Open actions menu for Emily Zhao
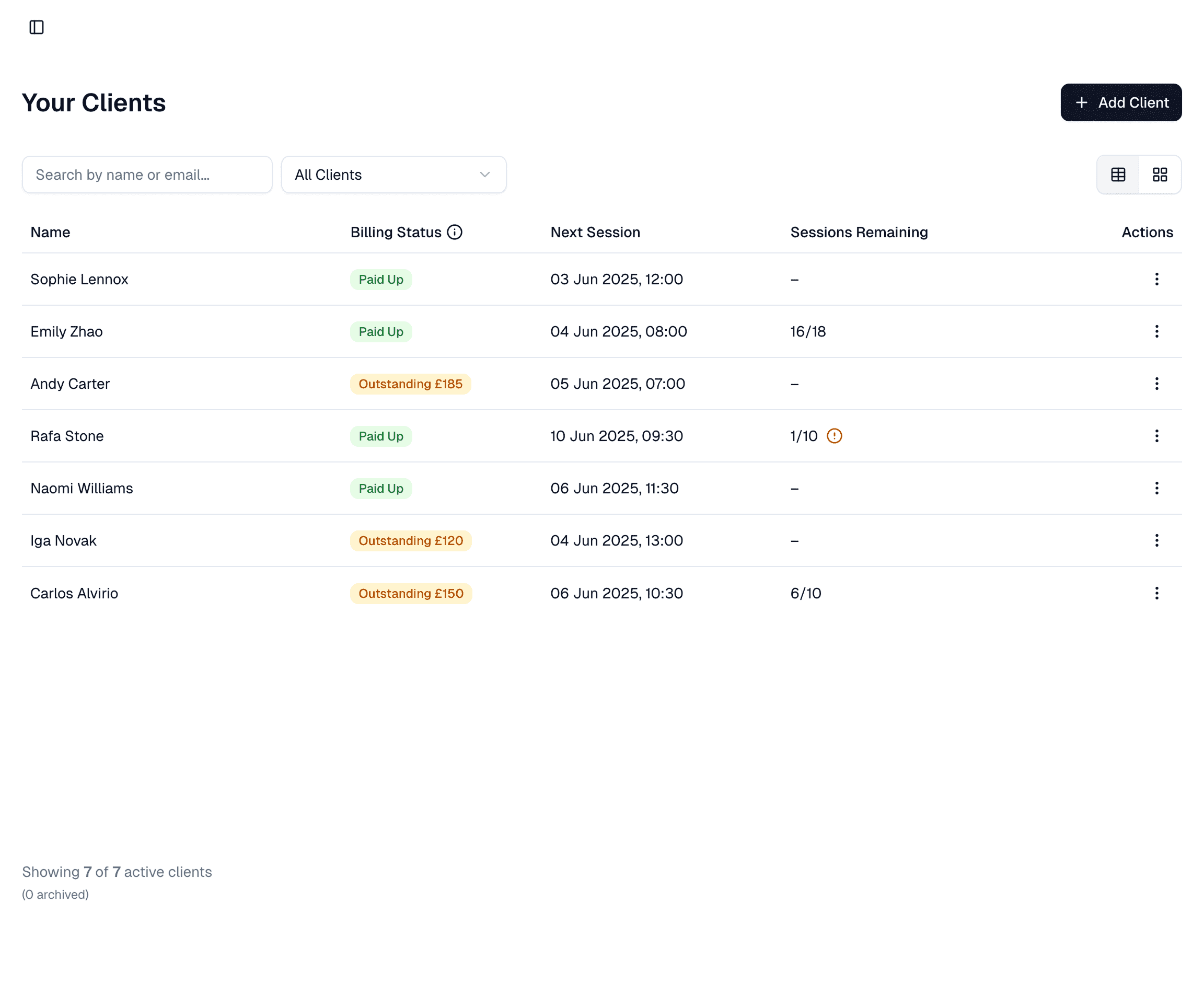This screenshot has height=995, width=1204. 1156,331
